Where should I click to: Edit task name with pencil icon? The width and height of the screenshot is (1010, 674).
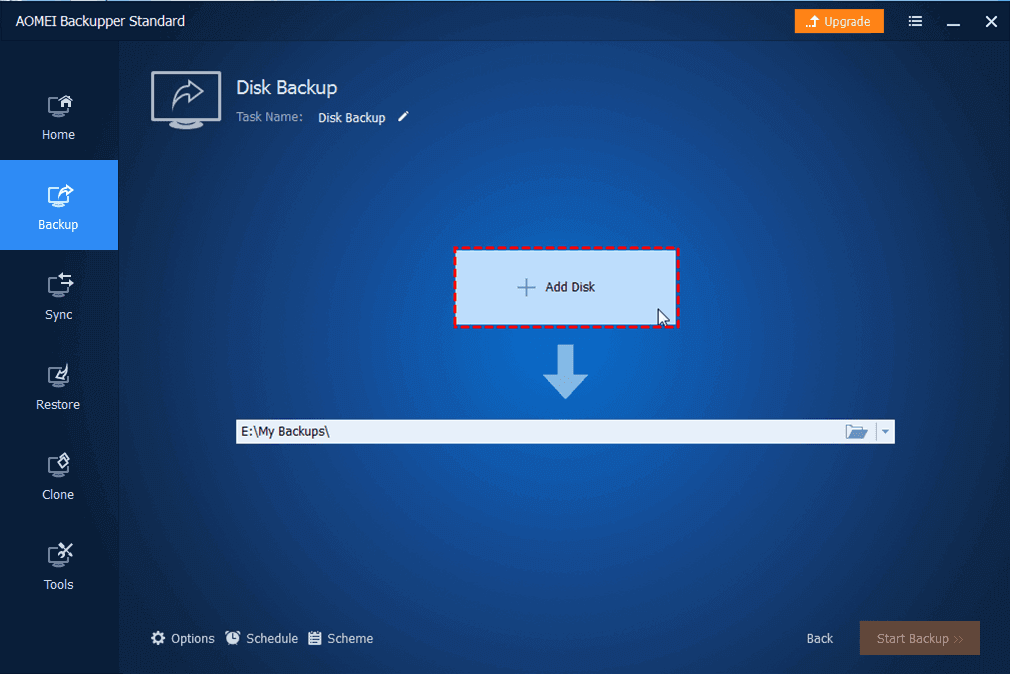click(403, 117)
